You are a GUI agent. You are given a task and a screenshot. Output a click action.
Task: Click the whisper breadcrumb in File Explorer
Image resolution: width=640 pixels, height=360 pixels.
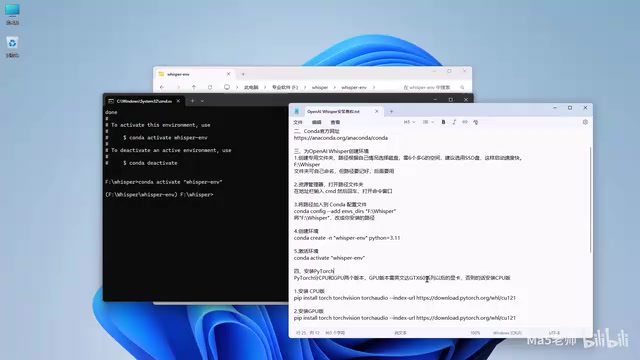tap(320, 88)
